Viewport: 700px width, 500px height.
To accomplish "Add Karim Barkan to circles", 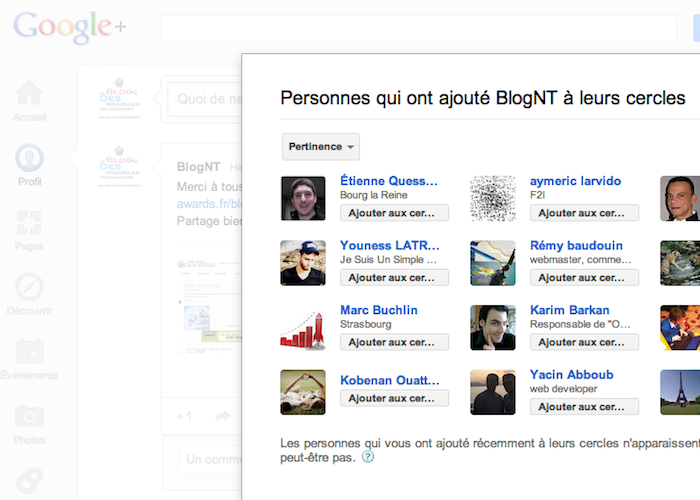I will pyautogui.click(x=584, y=342).
